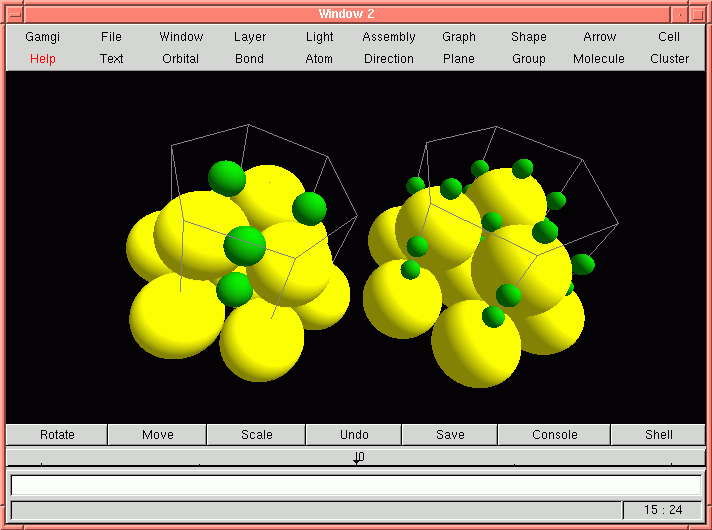
Task: Activate the Rotate button
Action: click(x=57, y=435)
